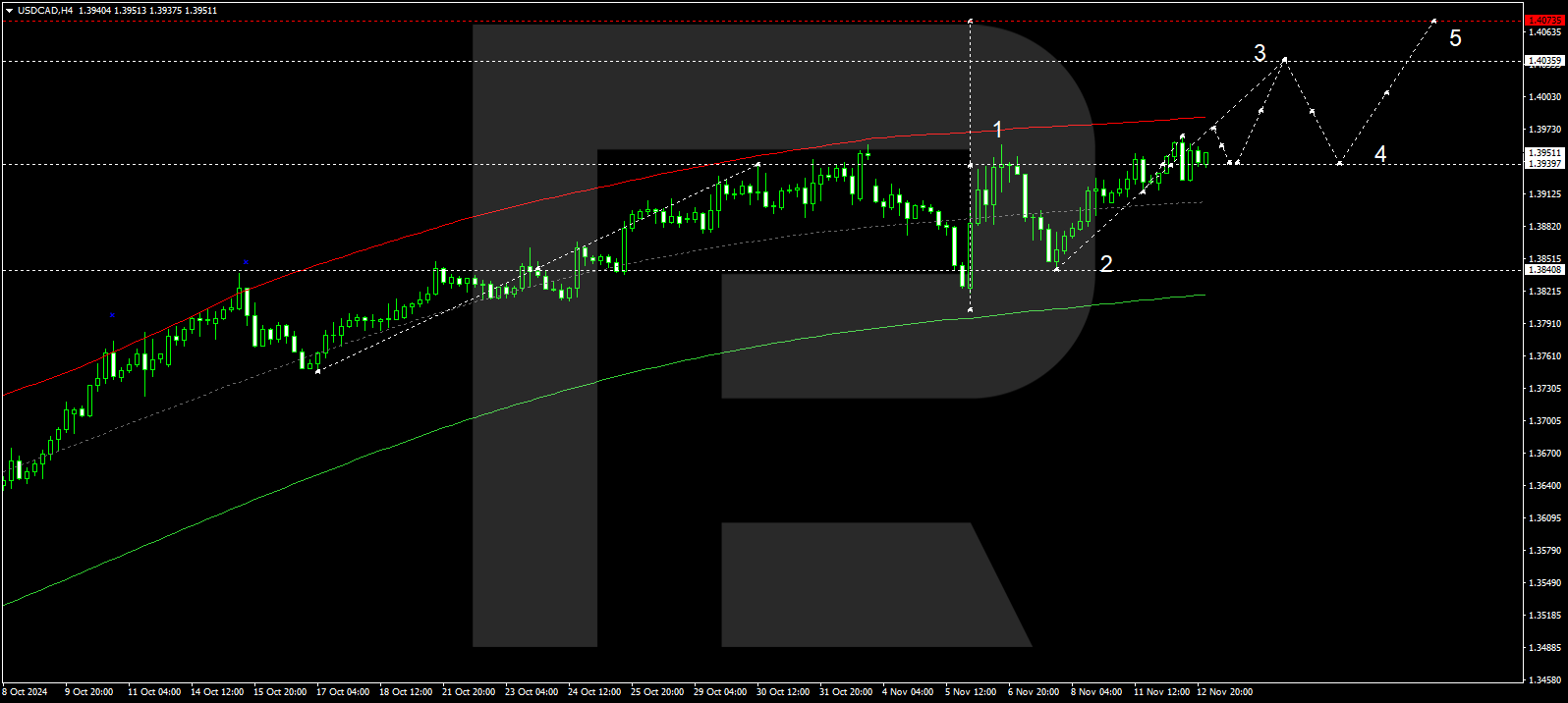
Task: Click the 1.36700 price axis value
Action: [1545, 453]
